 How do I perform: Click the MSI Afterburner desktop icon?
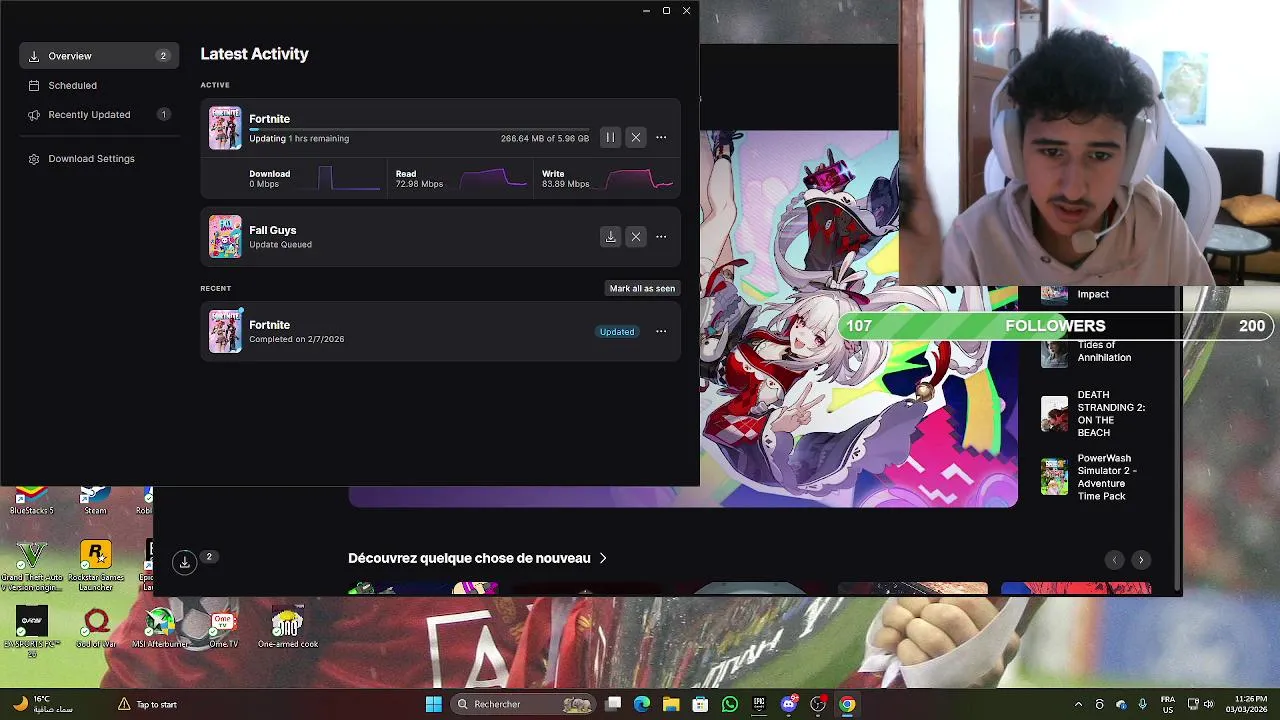tap(160, 628)
